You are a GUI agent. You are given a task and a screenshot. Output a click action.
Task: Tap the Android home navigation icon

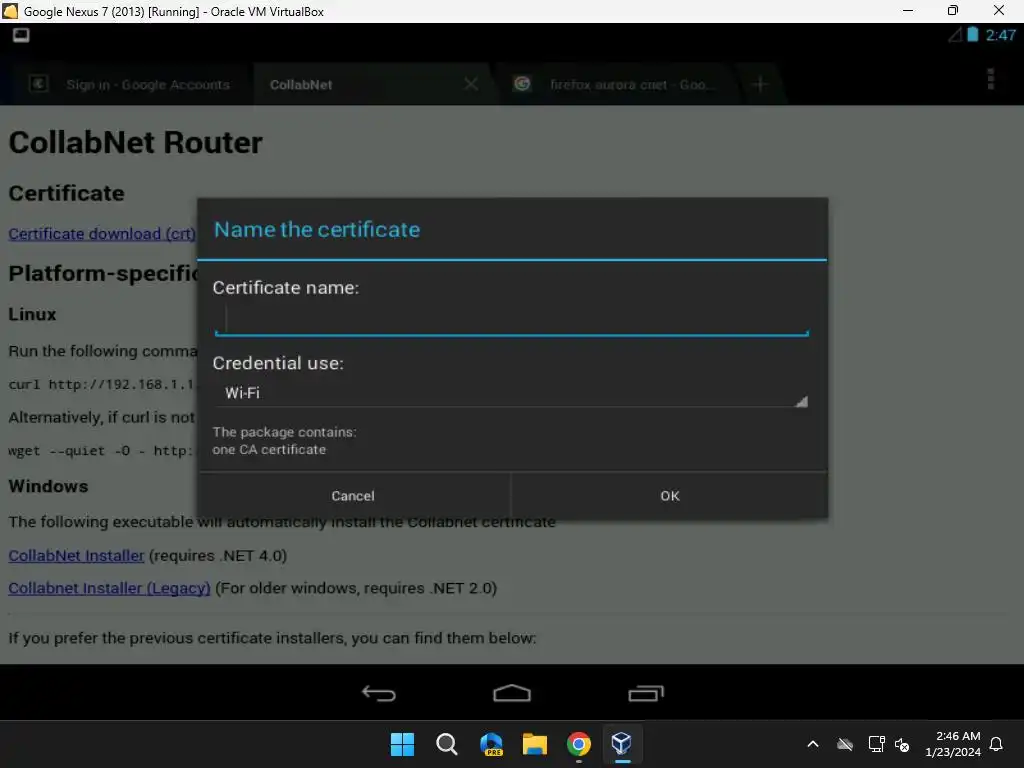(512, 693)
